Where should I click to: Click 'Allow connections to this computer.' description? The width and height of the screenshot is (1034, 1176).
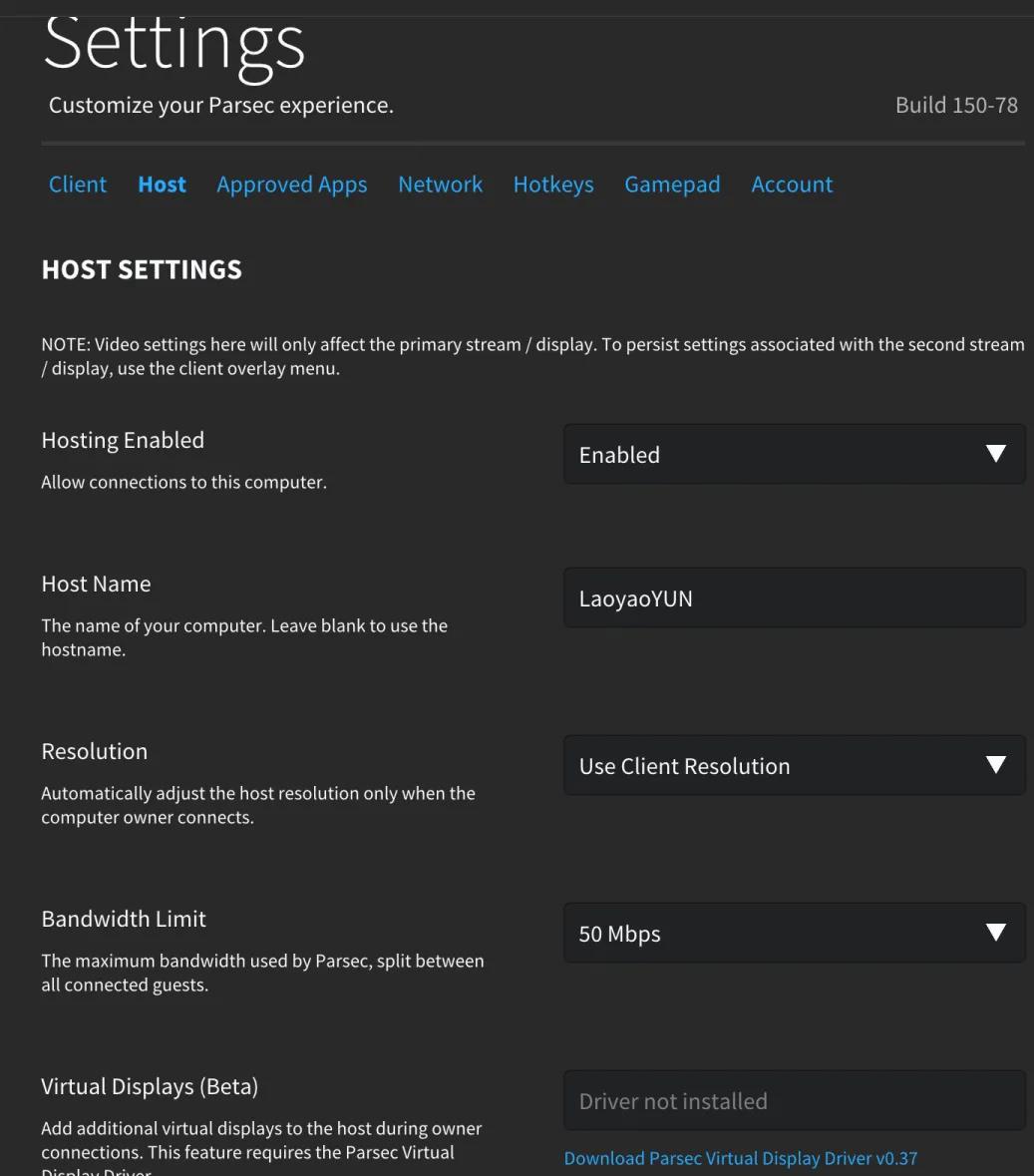coord(184,482)
